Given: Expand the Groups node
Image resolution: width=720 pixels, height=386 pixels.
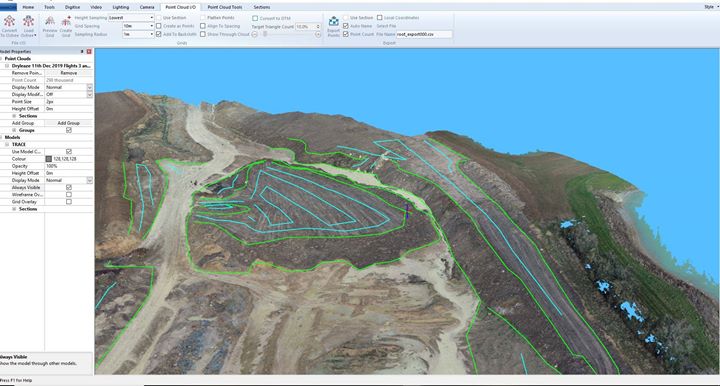Looking at the screenshot, I should click(14, 130).
